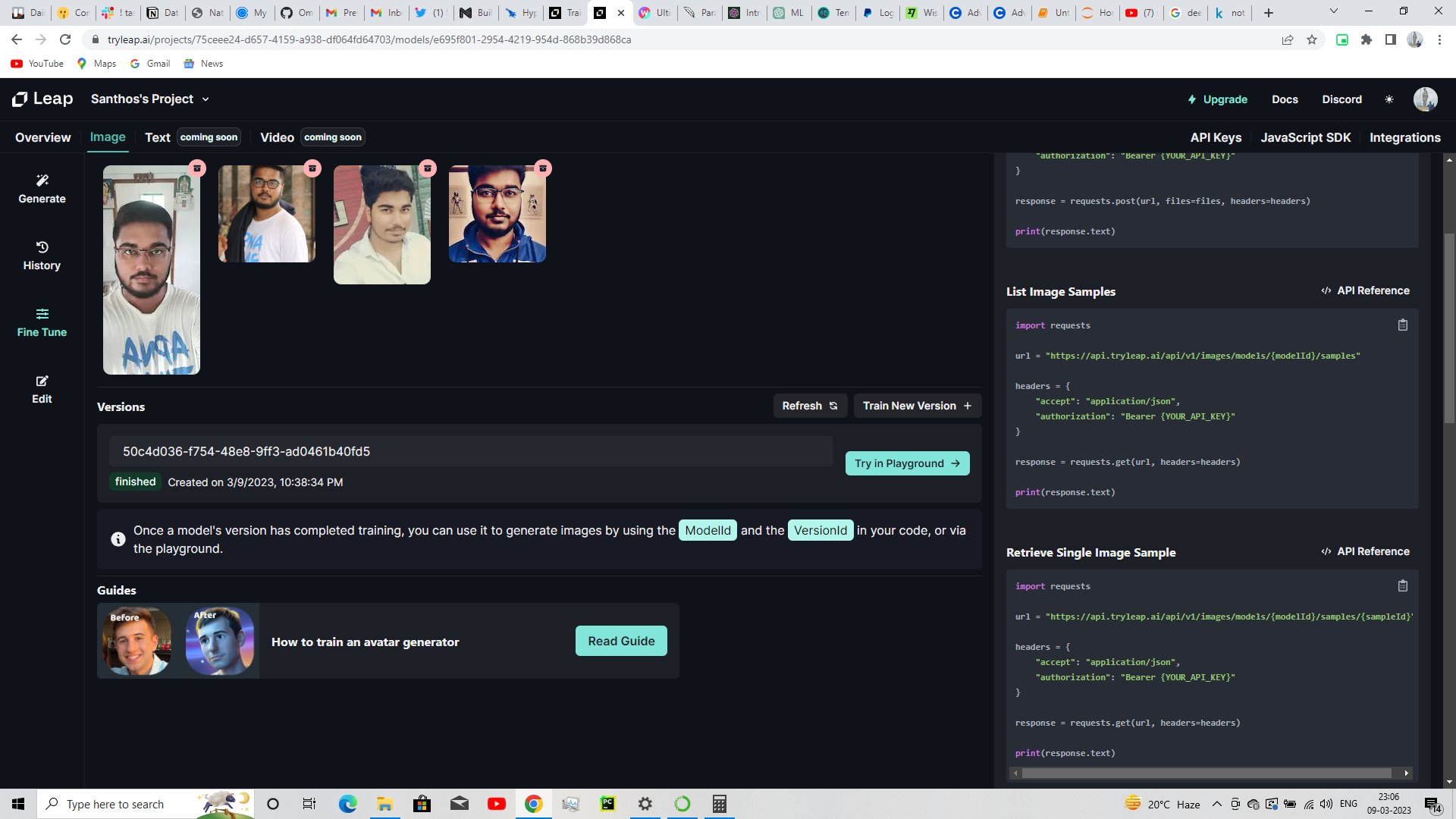
Task: Open PyCharm from the taskbar
Action: click(608, 804)
